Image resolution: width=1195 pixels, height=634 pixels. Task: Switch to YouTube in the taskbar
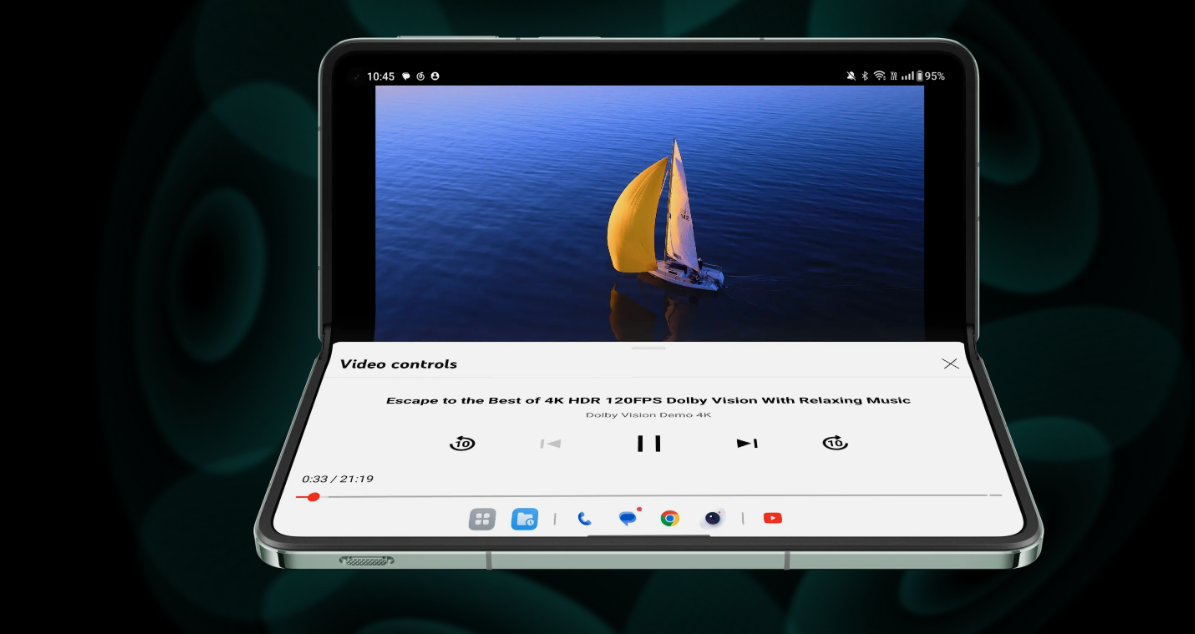[x=772, y=518]
